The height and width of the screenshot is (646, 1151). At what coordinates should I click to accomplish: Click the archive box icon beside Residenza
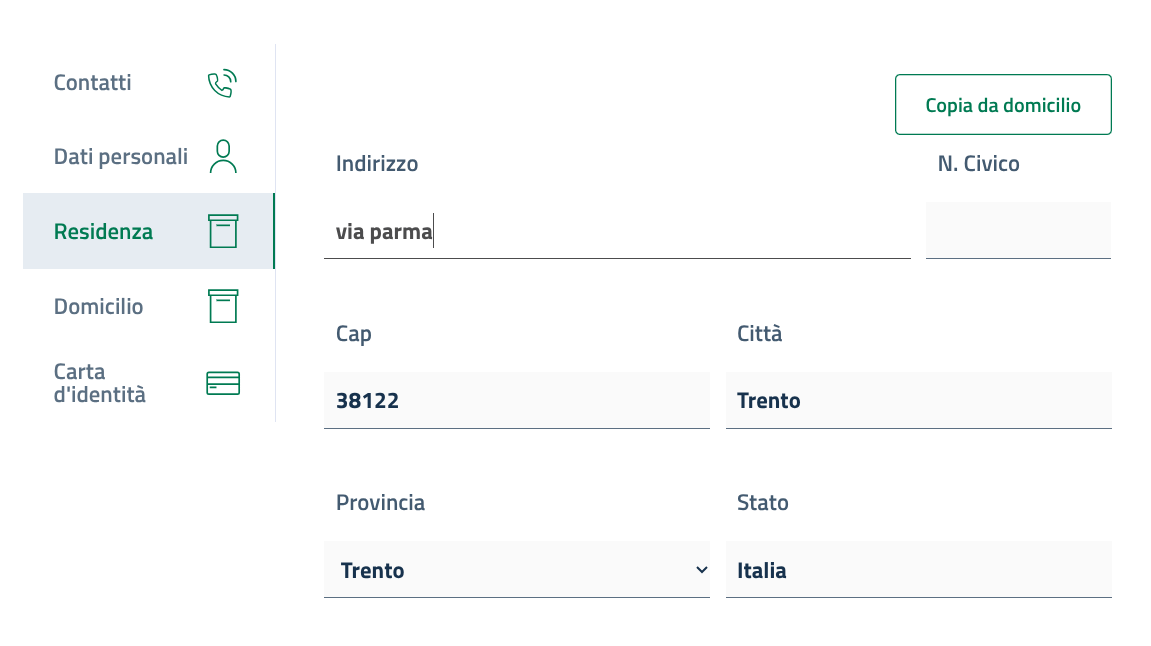[223, 231]
